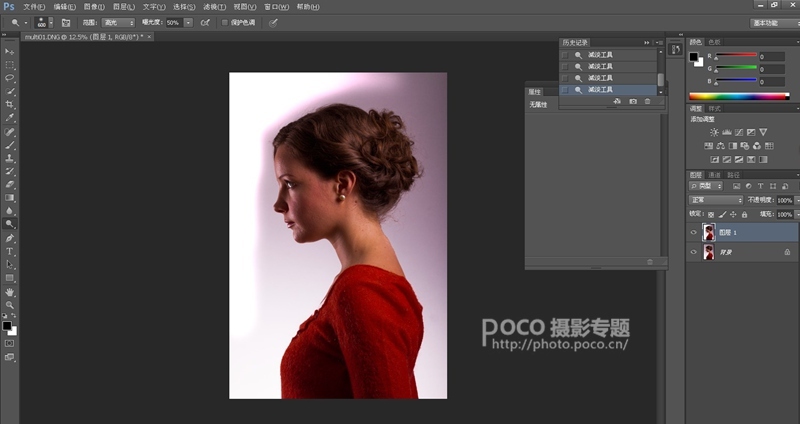Enable the 保护色调 checkbox
Screen dimensions: 800x424
click(x=225, y=22)
